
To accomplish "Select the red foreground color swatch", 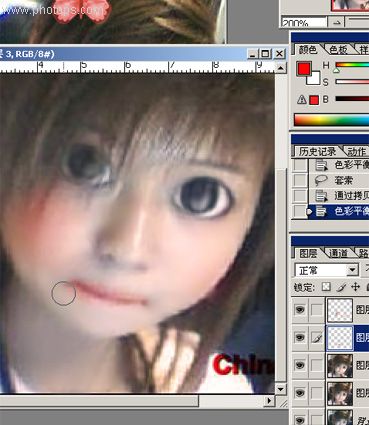I will (303, 69).
